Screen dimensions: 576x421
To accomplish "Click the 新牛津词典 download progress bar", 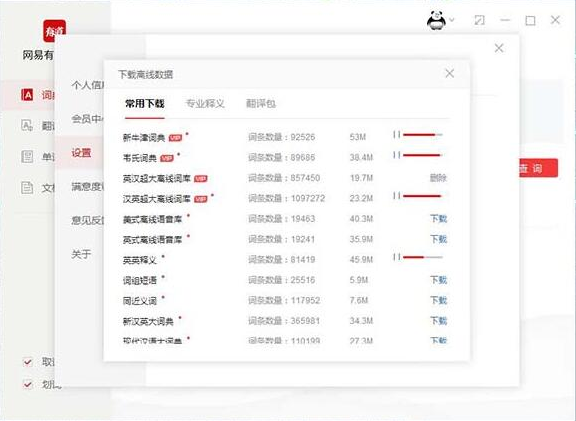I will coord(423,135).
